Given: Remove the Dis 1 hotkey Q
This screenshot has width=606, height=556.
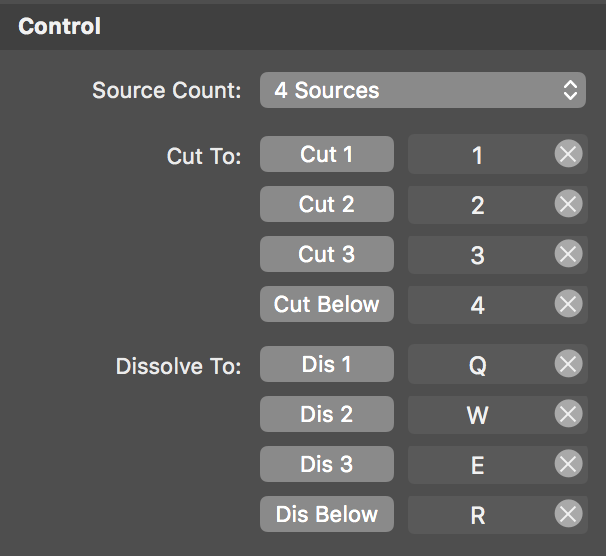Looking at the screenshot, I should coord(568,364).
